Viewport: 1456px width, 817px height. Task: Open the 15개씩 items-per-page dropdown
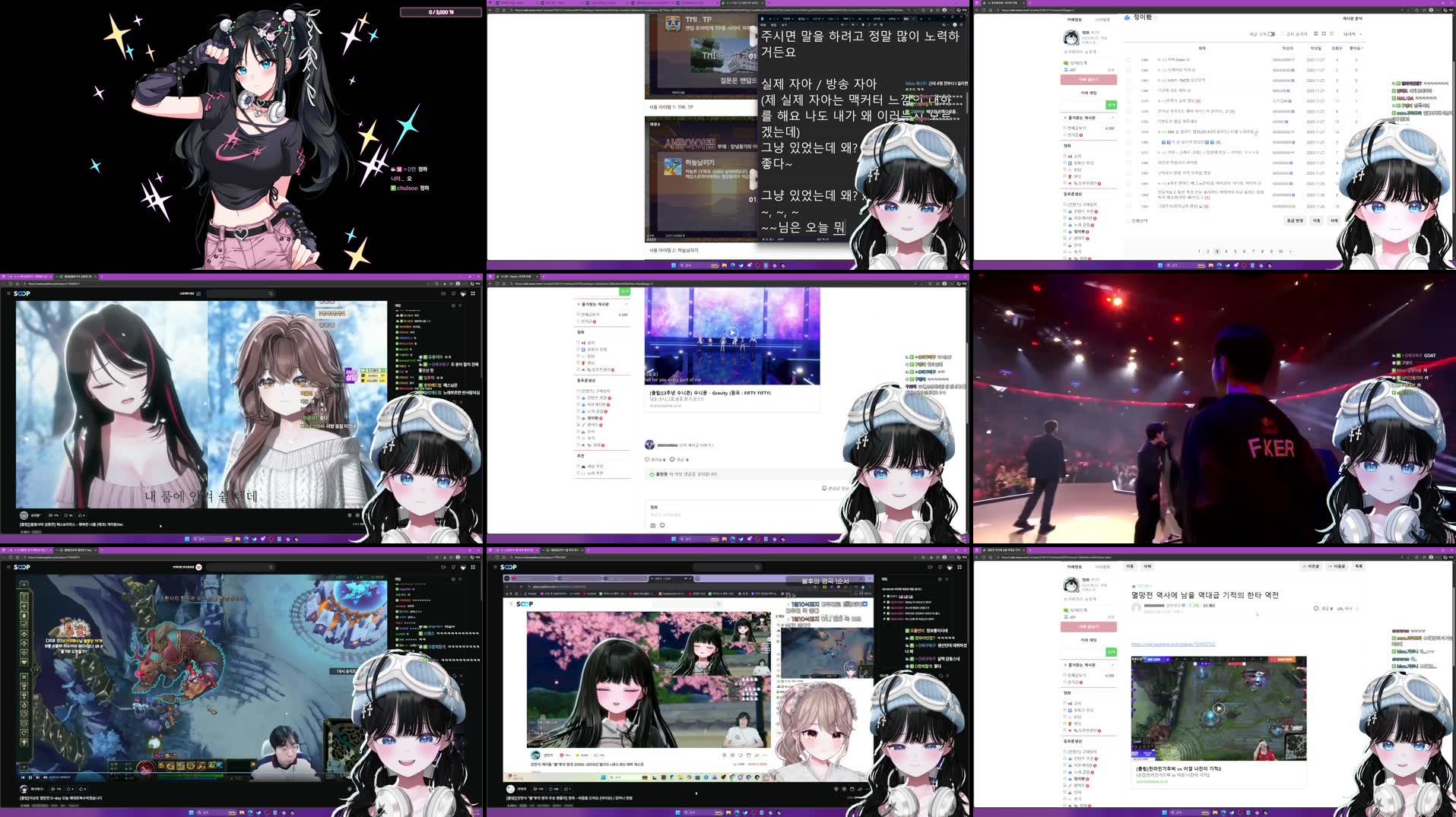(1349, 33)
